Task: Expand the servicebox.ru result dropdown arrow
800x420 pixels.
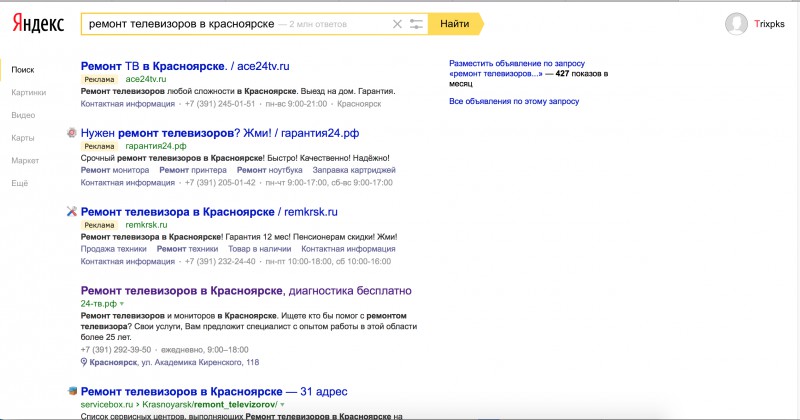Action: point(282,405)
